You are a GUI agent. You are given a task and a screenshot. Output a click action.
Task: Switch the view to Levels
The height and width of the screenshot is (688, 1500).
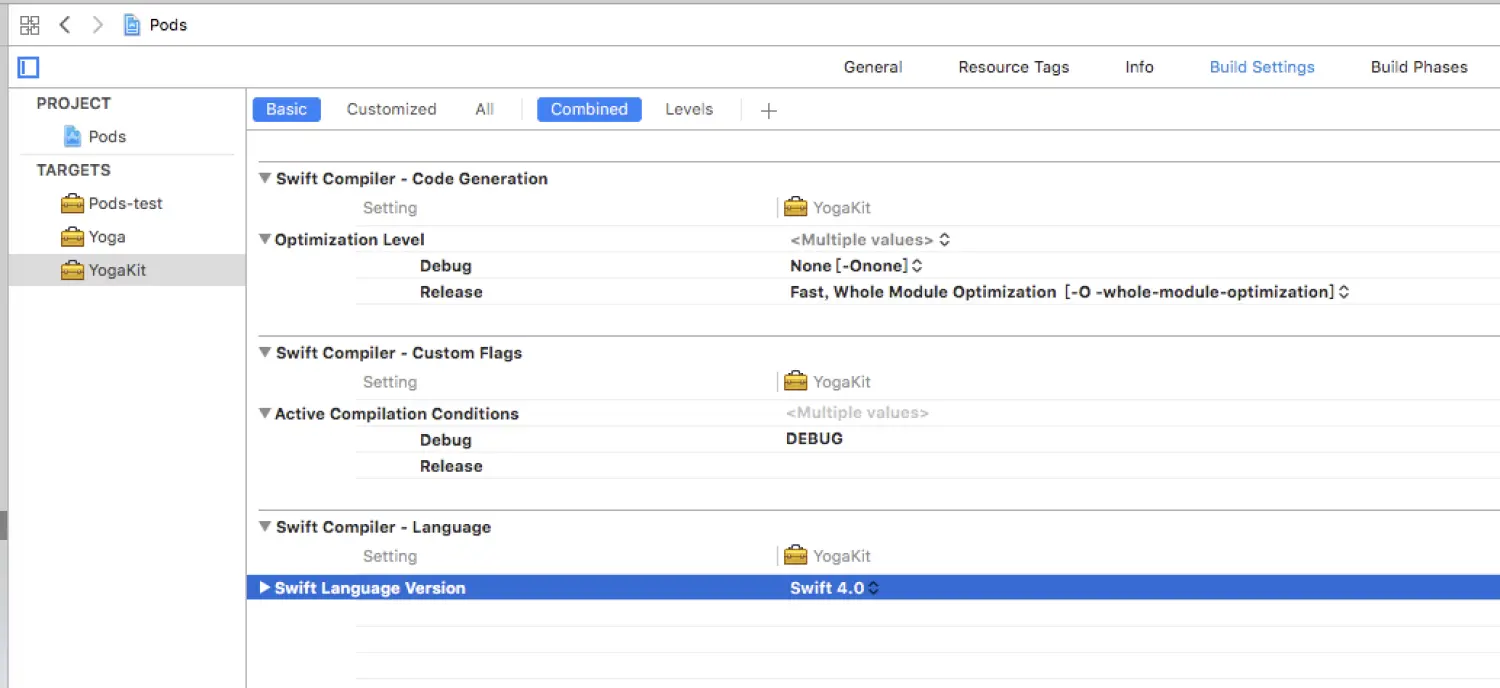pyautogui.click(x=689, y=109)
